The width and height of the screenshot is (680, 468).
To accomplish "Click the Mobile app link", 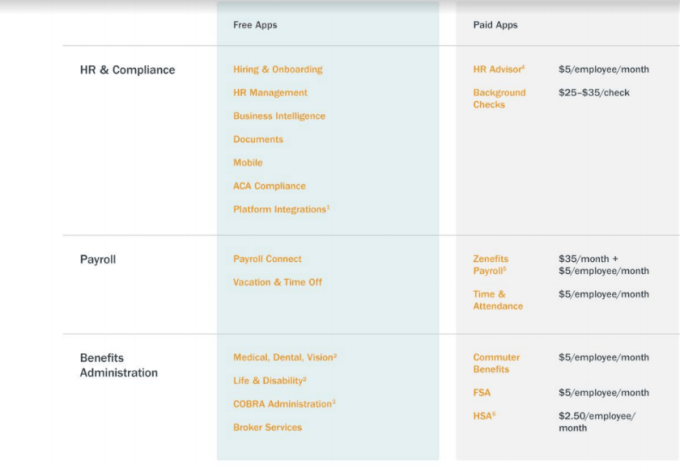I will (x=248, y=162).
